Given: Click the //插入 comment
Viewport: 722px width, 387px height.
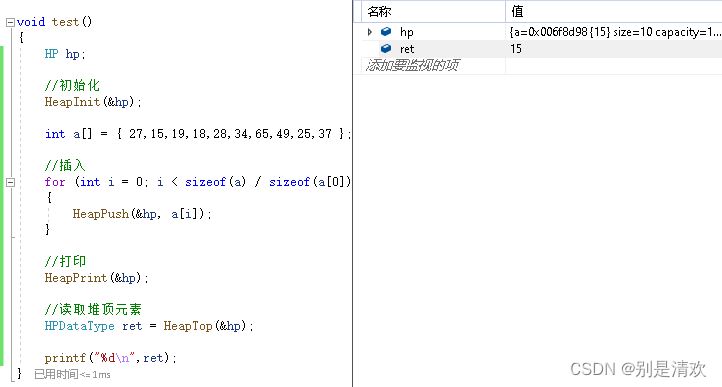Looking at the screenshot, I should (65, 165).
